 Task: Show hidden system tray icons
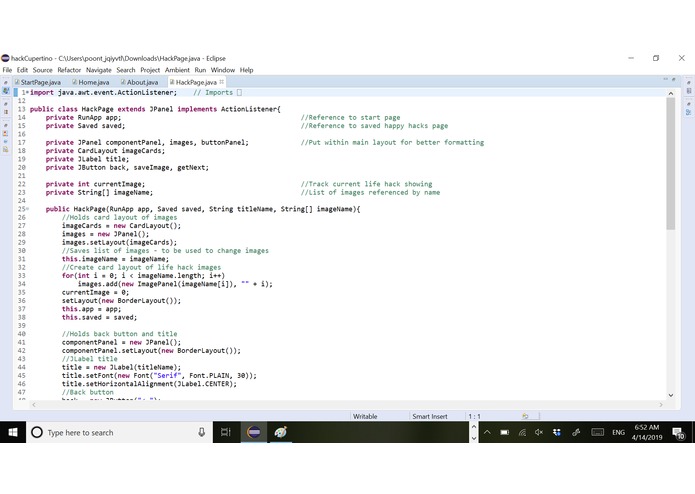(x=487, y=432)
